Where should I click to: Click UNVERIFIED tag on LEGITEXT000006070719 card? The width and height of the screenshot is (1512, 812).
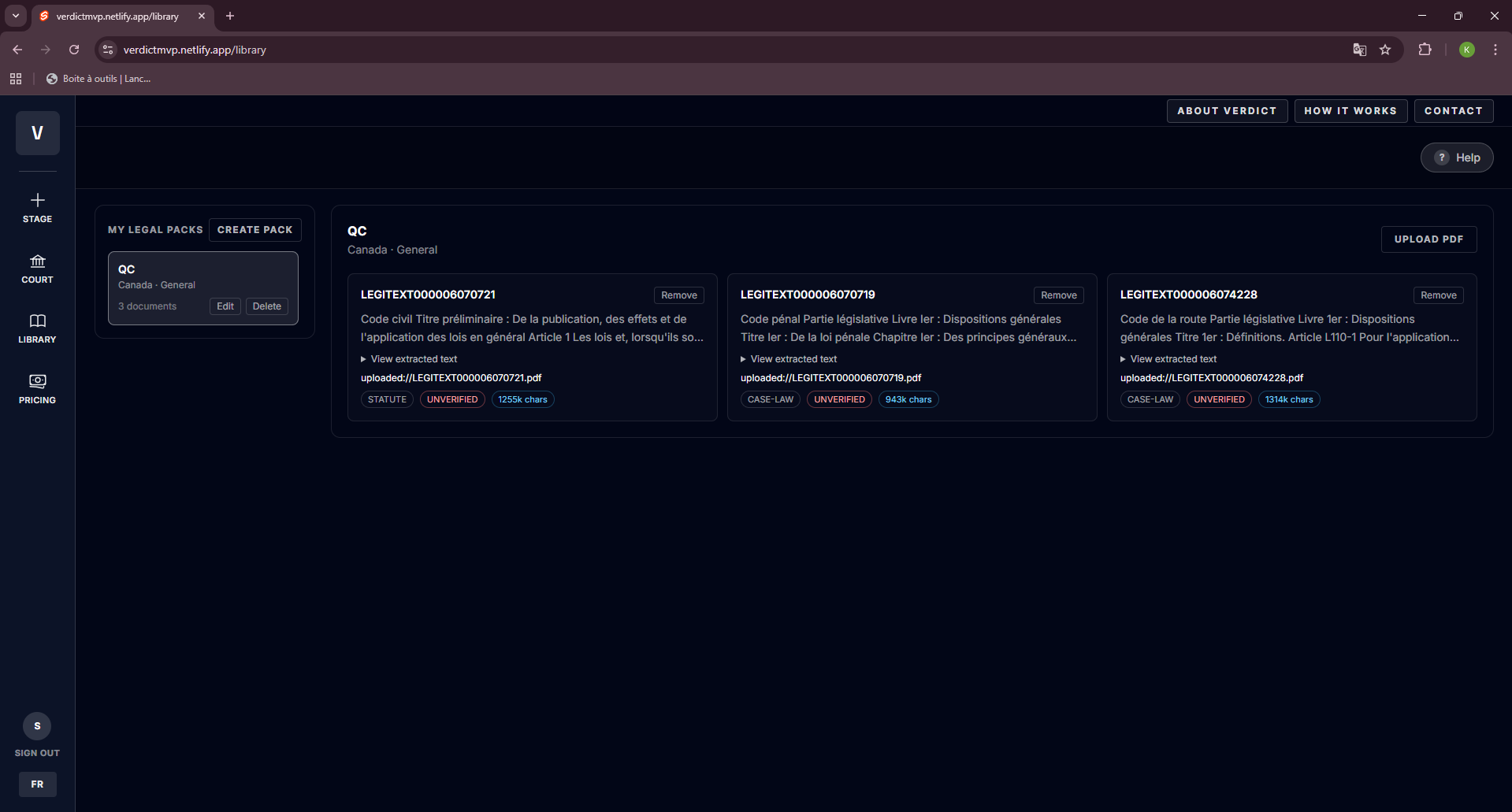tap(839, 399)
